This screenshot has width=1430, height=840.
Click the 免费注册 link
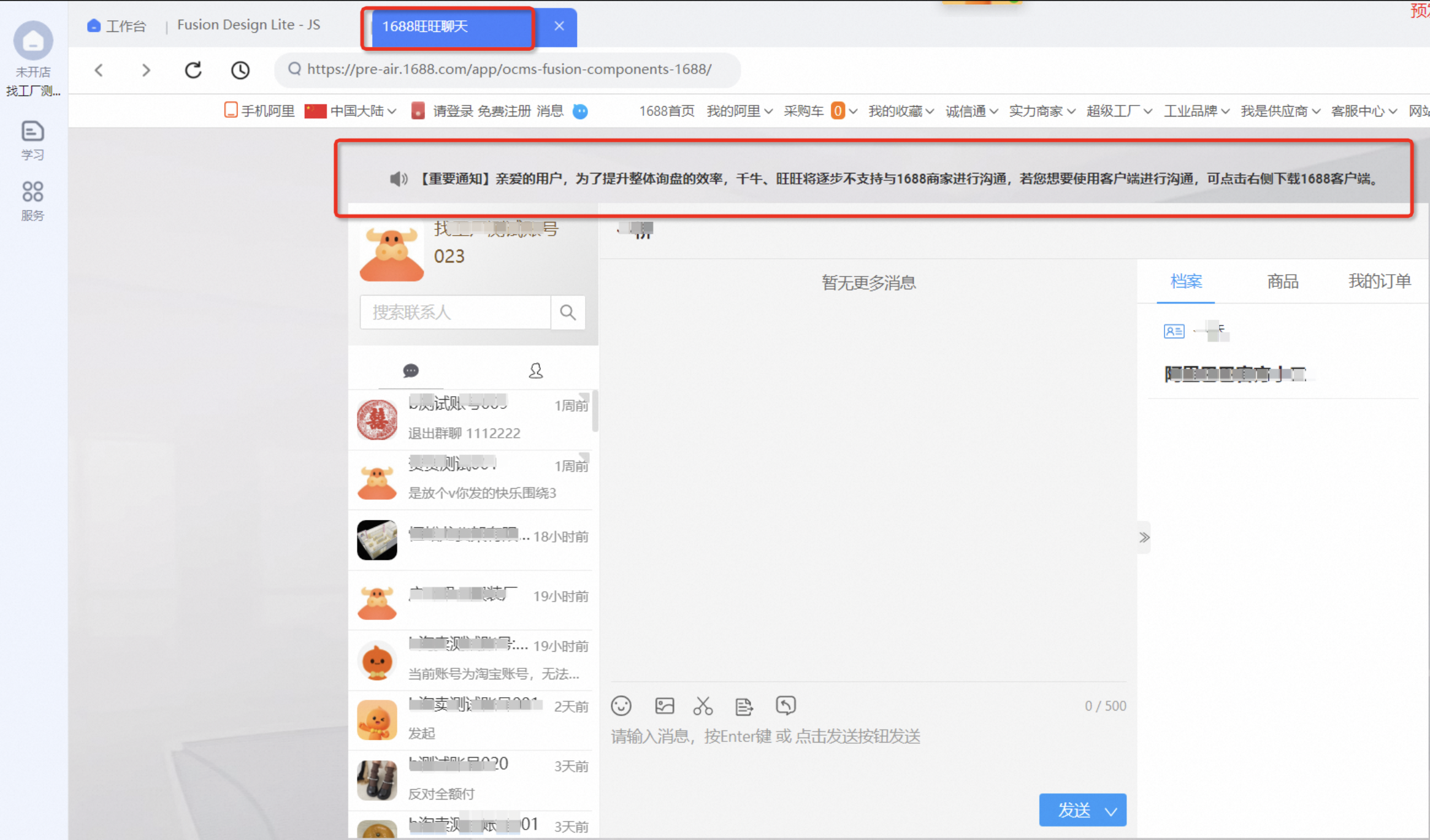[504, 111]
